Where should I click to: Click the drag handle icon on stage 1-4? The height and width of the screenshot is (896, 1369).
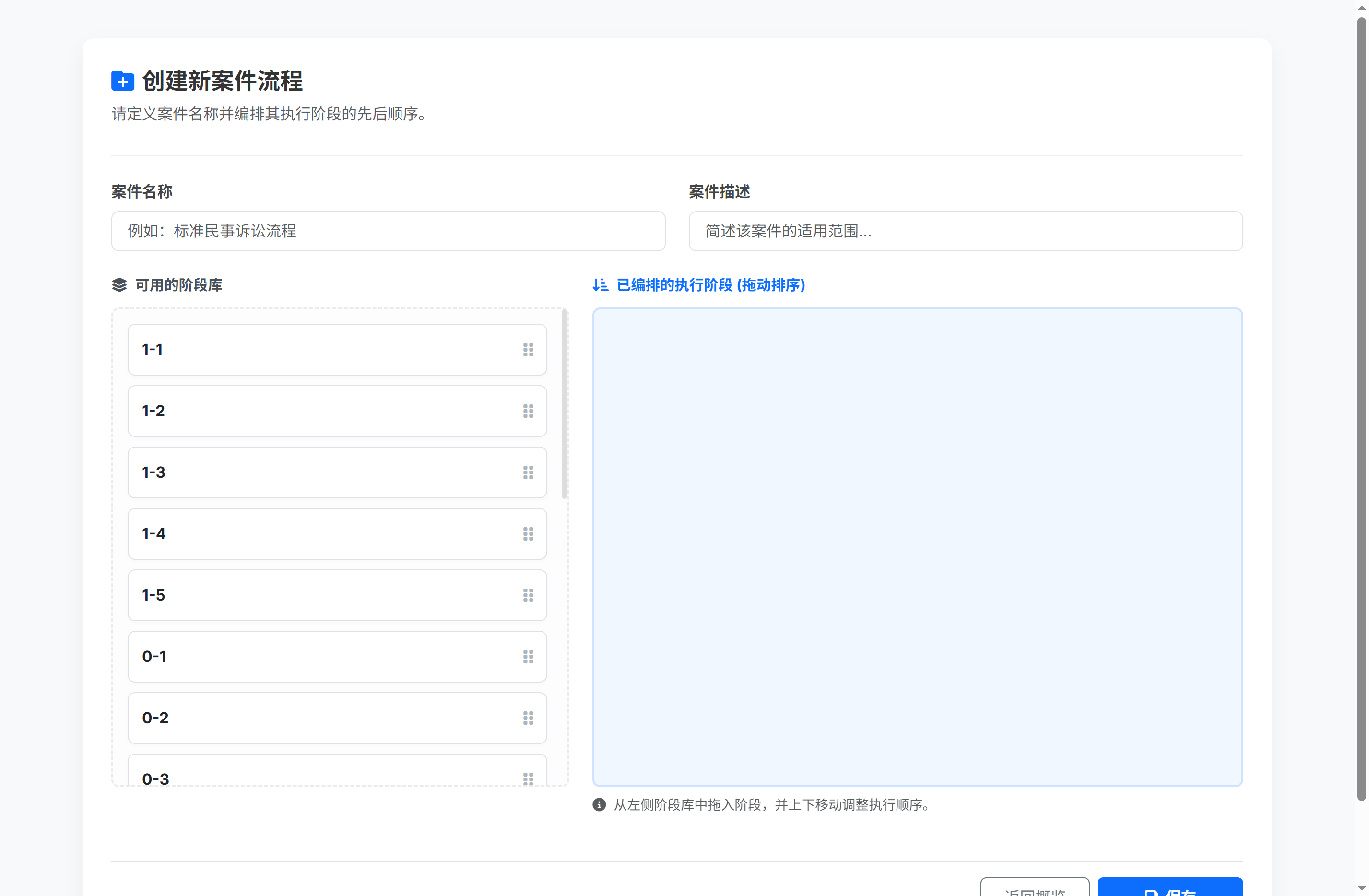[529, 534]
